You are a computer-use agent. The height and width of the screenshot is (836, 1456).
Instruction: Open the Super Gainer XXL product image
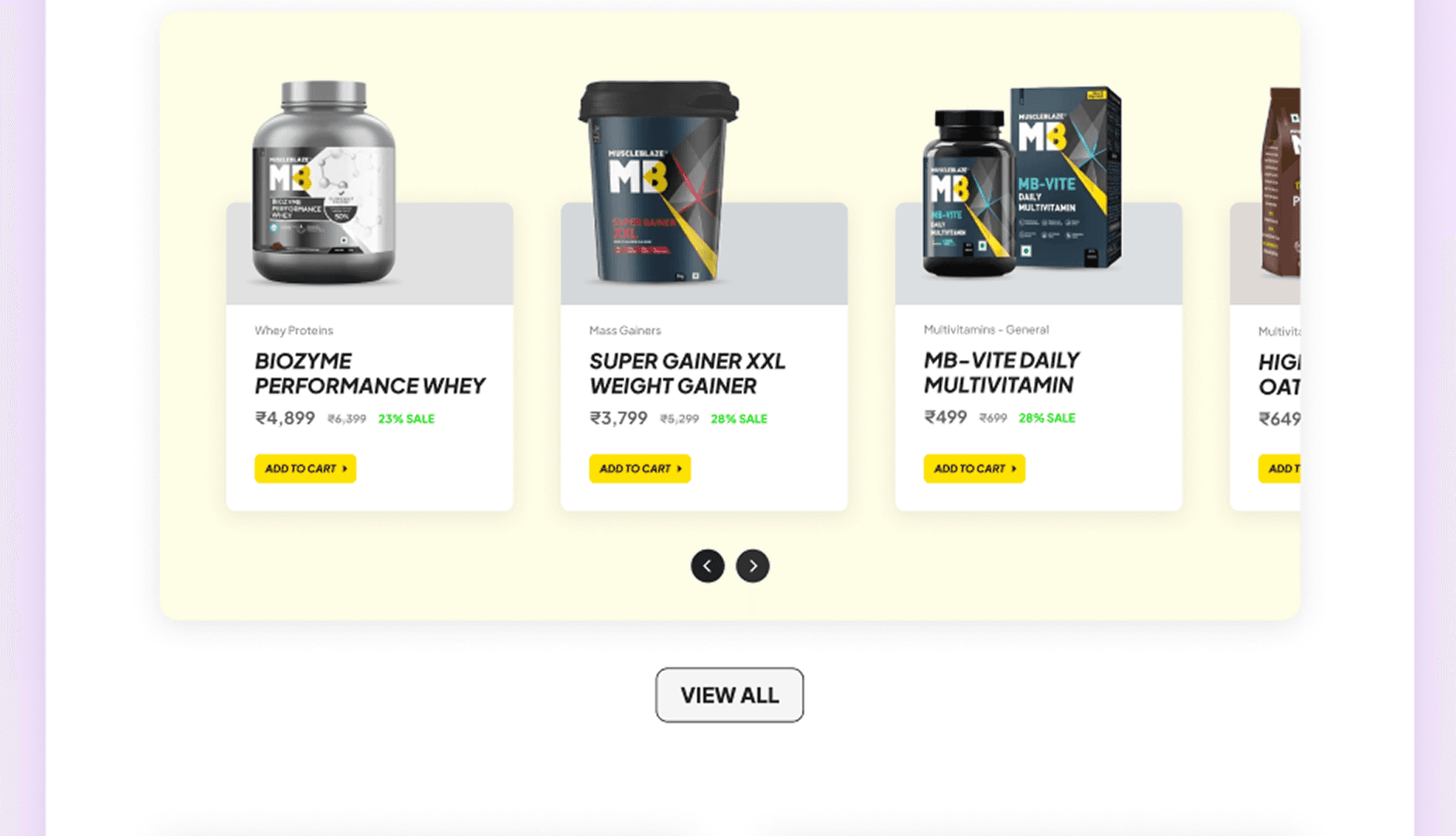pos(658,183)
